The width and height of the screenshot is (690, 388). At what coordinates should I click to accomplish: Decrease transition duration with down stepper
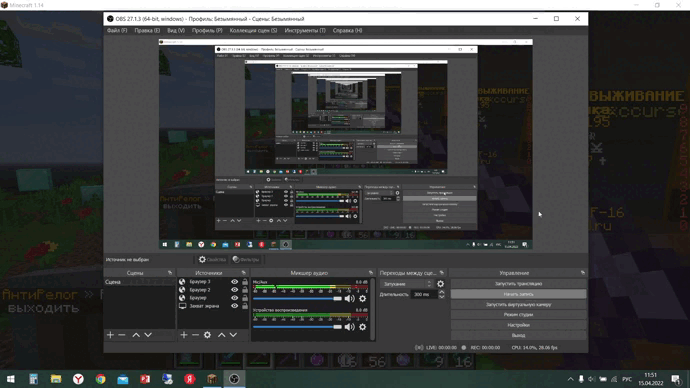point(441,297)
